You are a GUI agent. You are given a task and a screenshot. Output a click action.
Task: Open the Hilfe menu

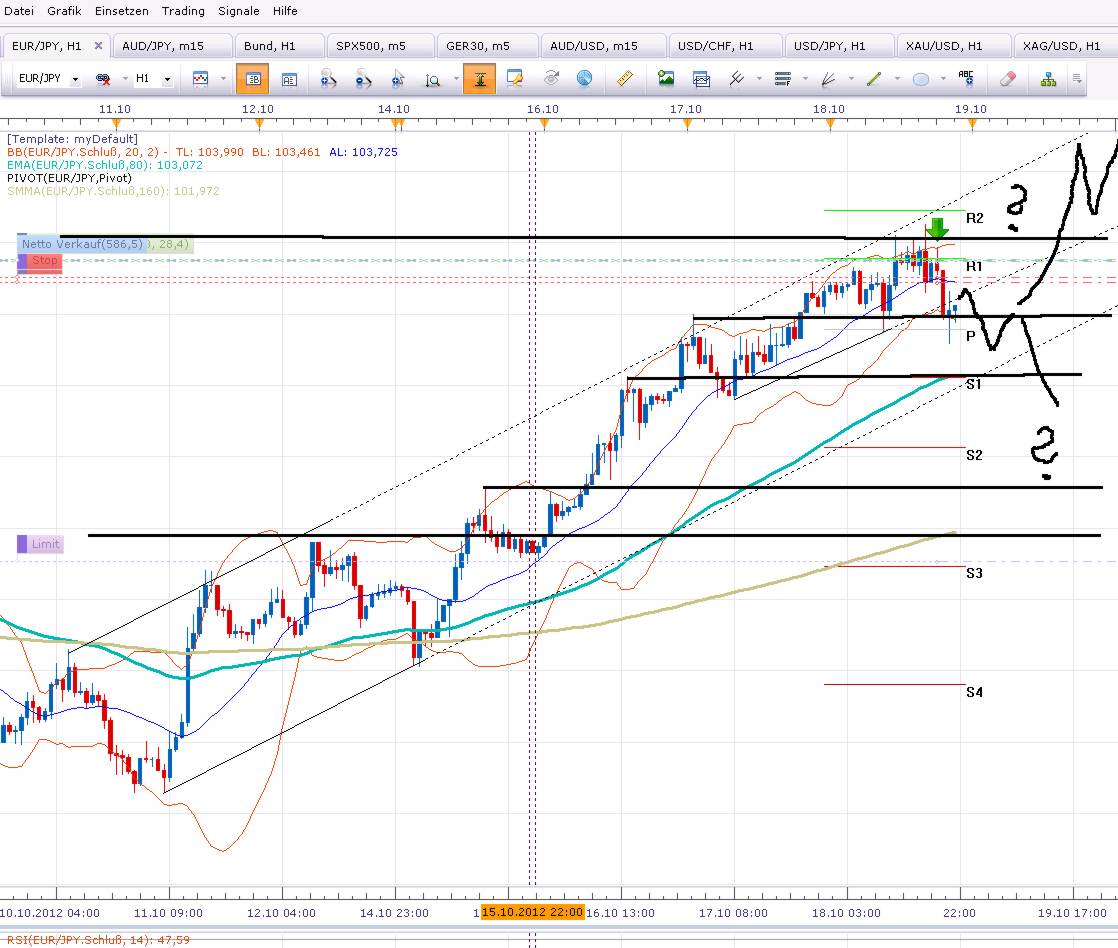tap(285, 11)
